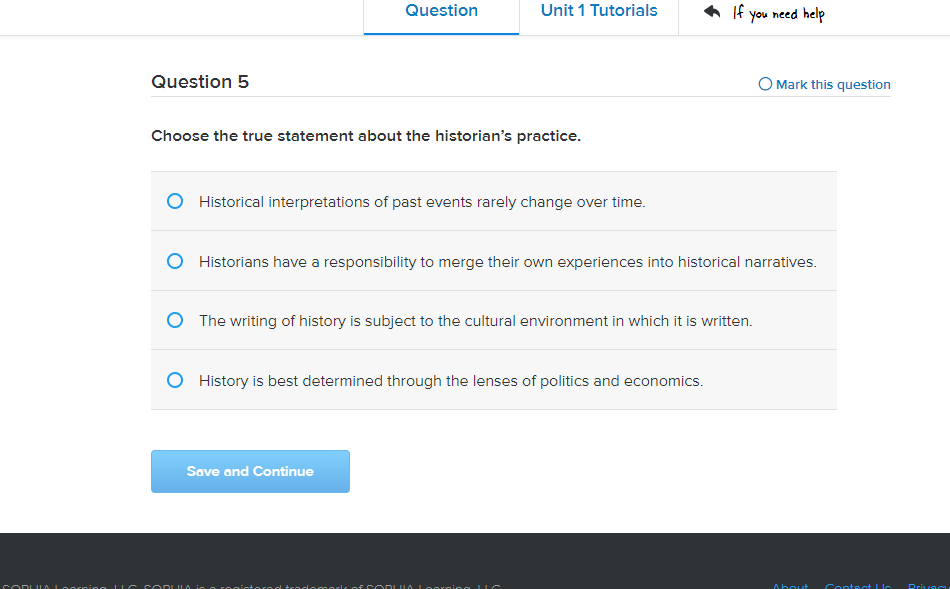
Task: Switch to Unit 1 Tutorials tab
Action: [599, 11]
